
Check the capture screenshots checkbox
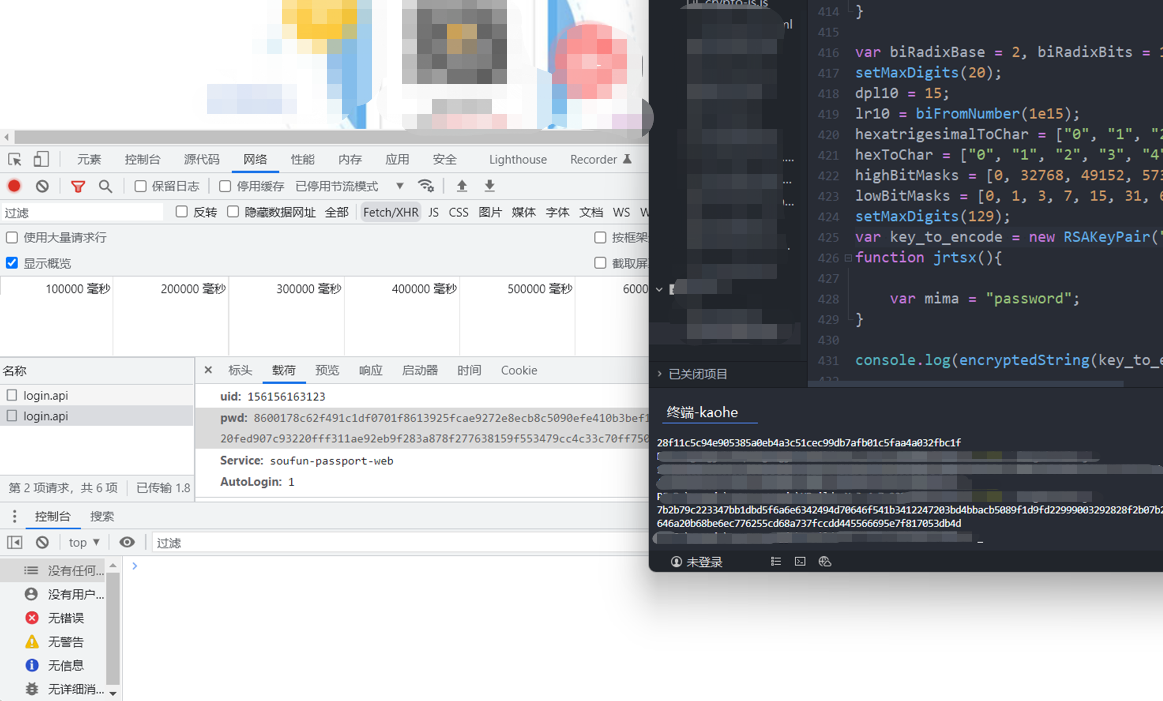[x=600, y=263]
